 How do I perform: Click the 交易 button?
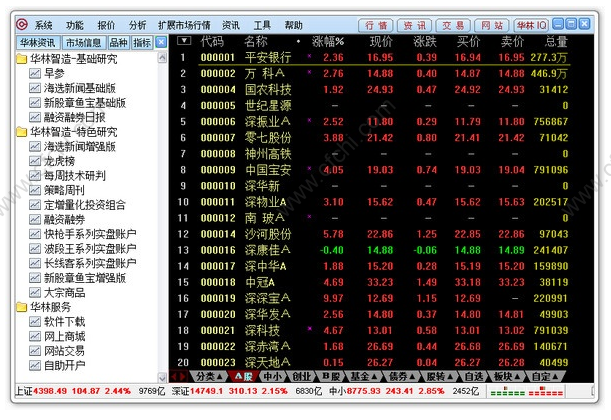coord(453,25)
